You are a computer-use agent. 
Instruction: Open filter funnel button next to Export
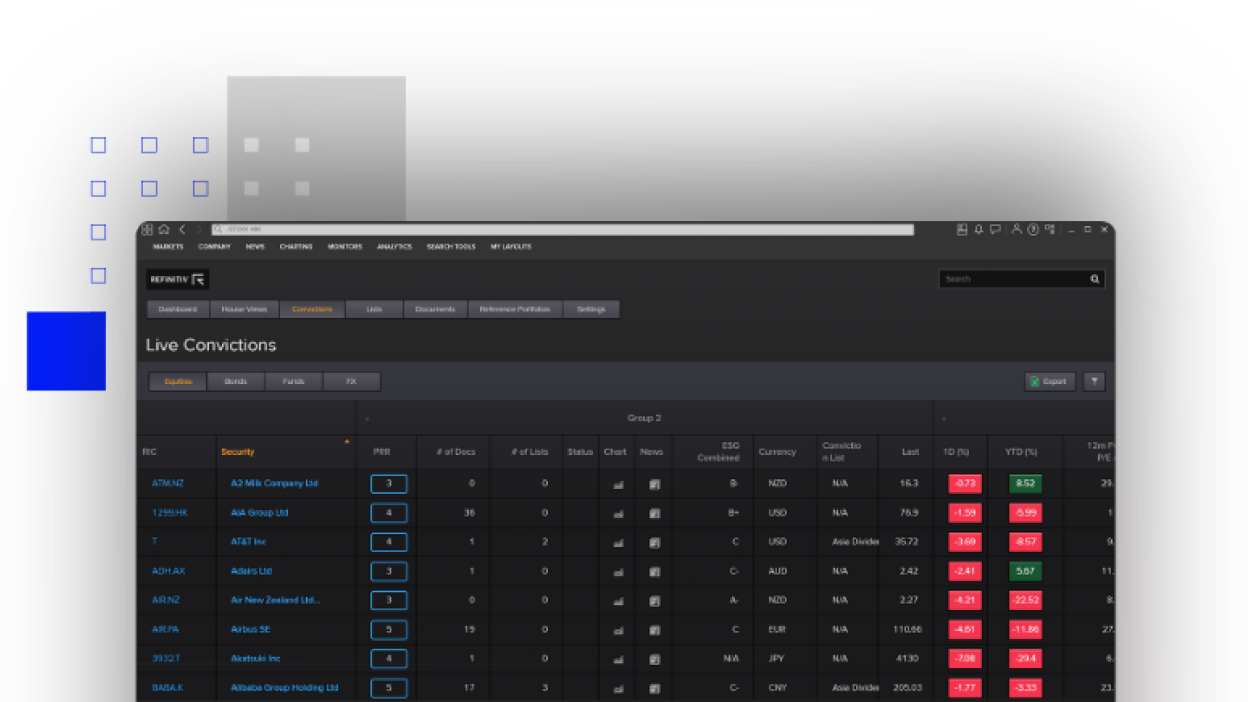pos(1094,381)
